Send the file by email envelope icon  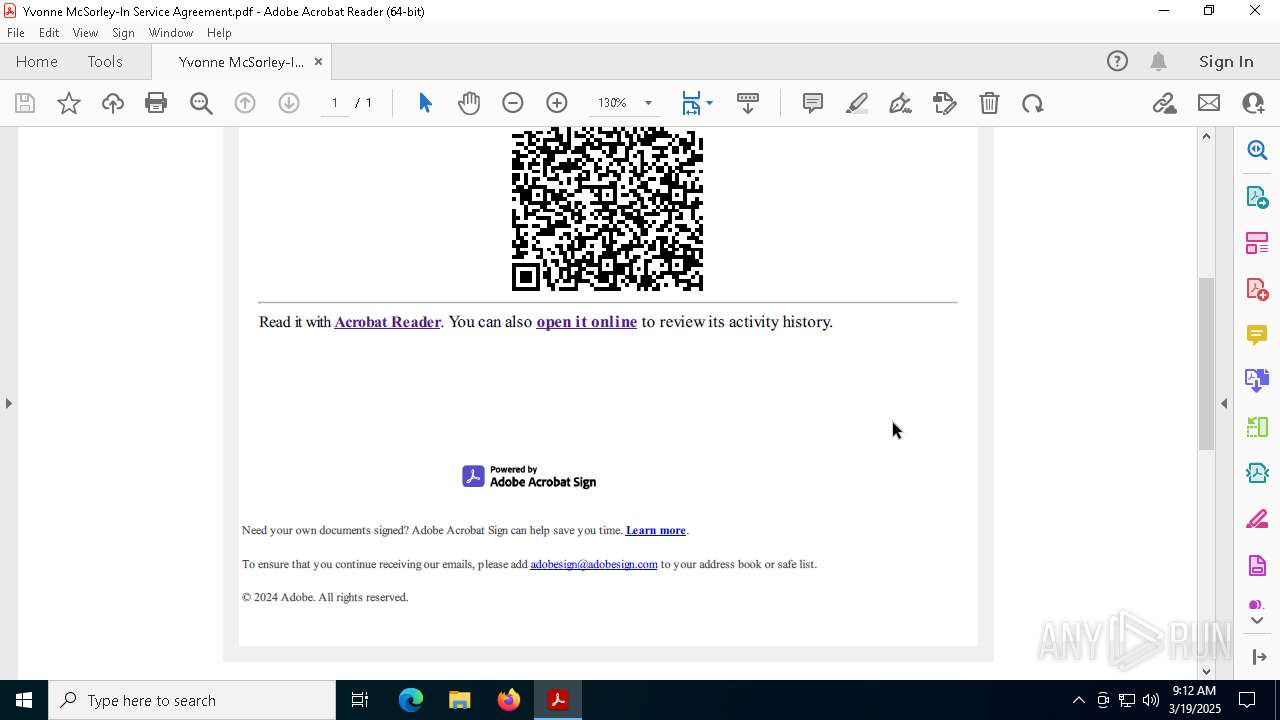pyautogui.click(x=1209, y=103)
